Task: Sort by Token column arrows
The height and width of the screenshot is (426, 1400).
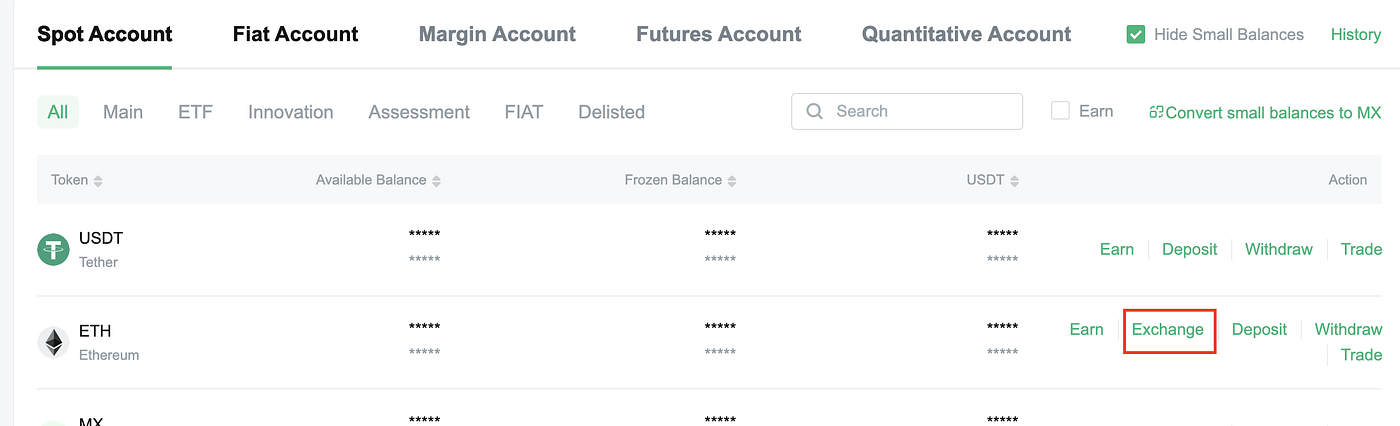Action: click(x=98, y=181)
